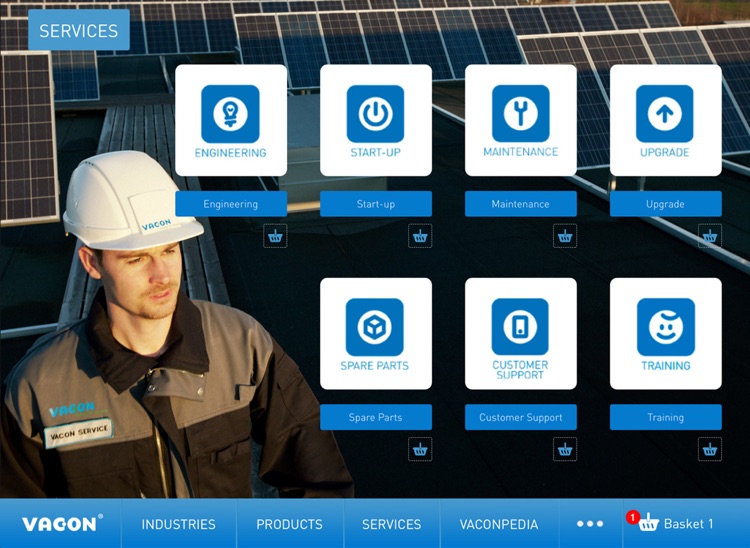Click the blue Engineering button
This screenshot has height=548, width=750.
231,204
